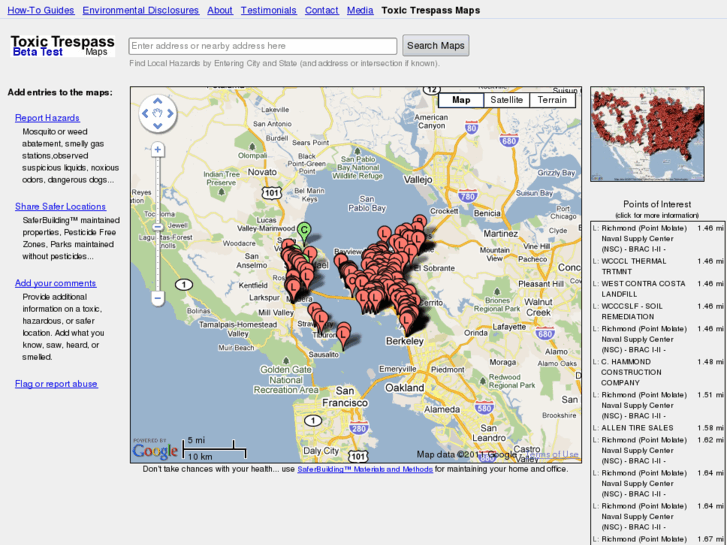Open the Testimonials page
This screenshot has height=545, width=727.
coord(268,10)
